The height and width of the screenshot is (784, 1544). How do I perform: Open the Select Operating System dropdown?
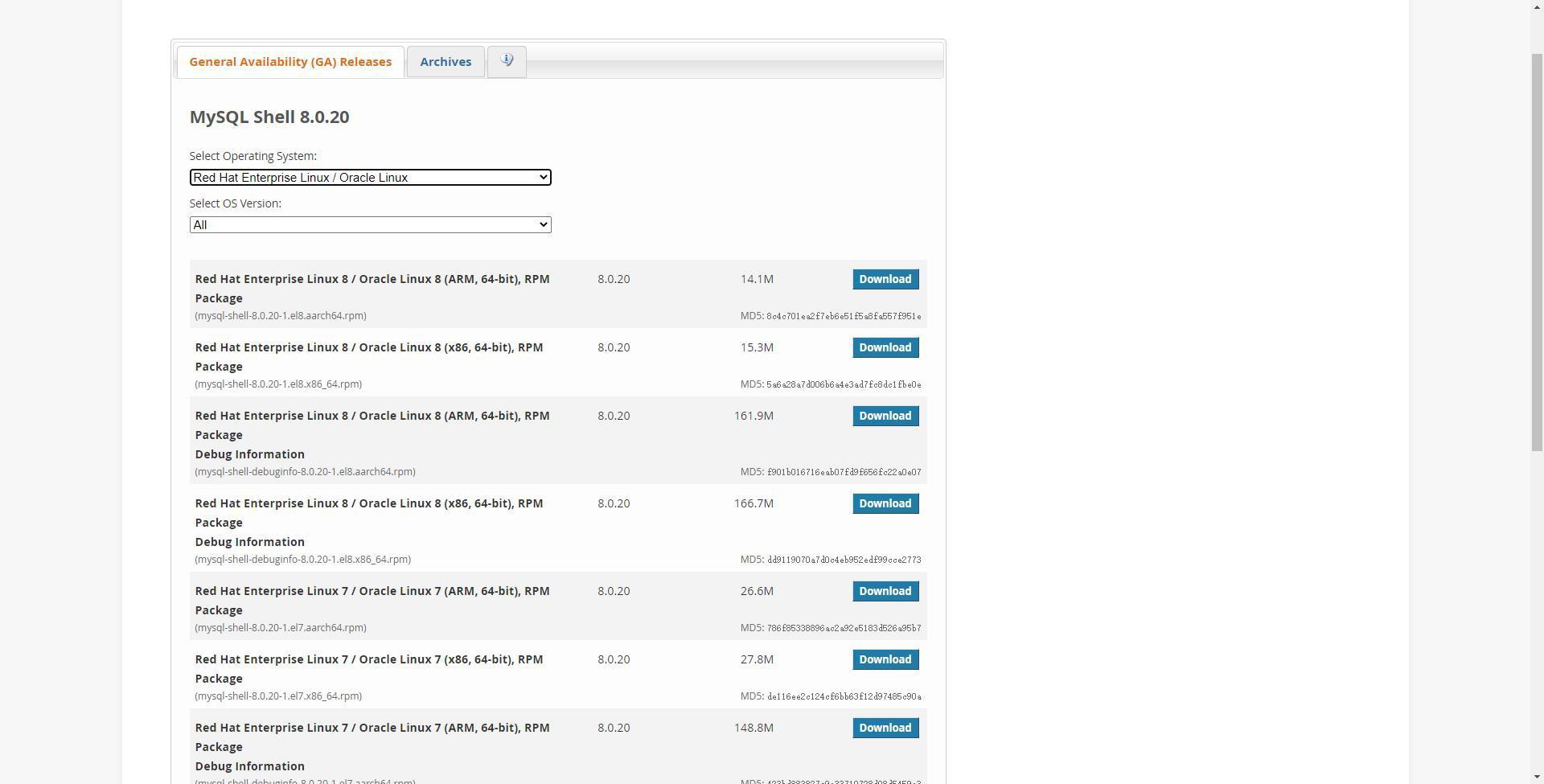[370, 177]
